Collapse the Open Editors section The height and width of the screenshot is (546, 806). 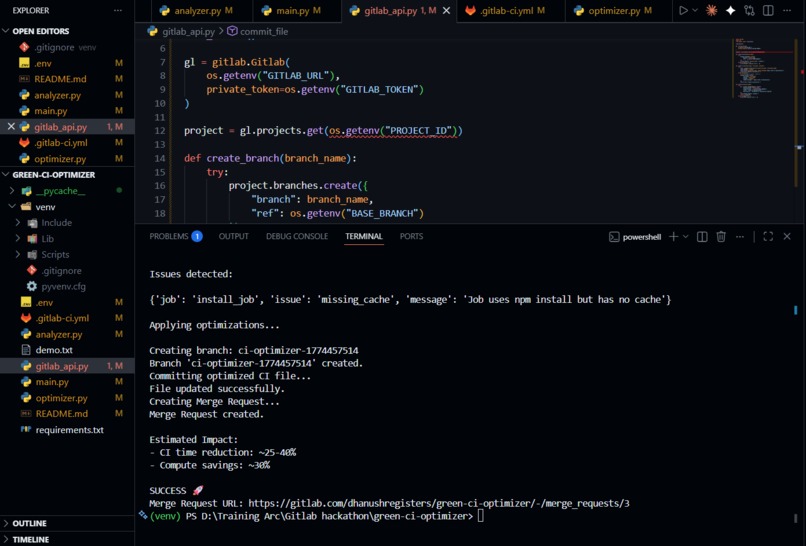click(40, 31)
